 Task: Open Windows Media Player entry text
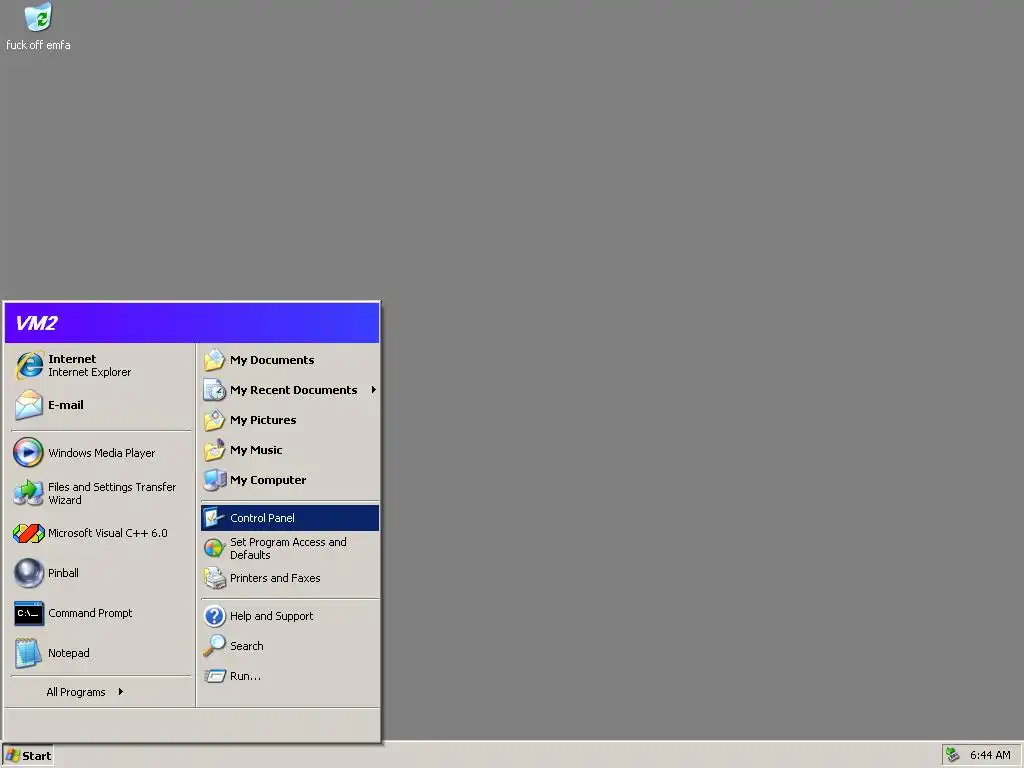(x=102, y=453)
